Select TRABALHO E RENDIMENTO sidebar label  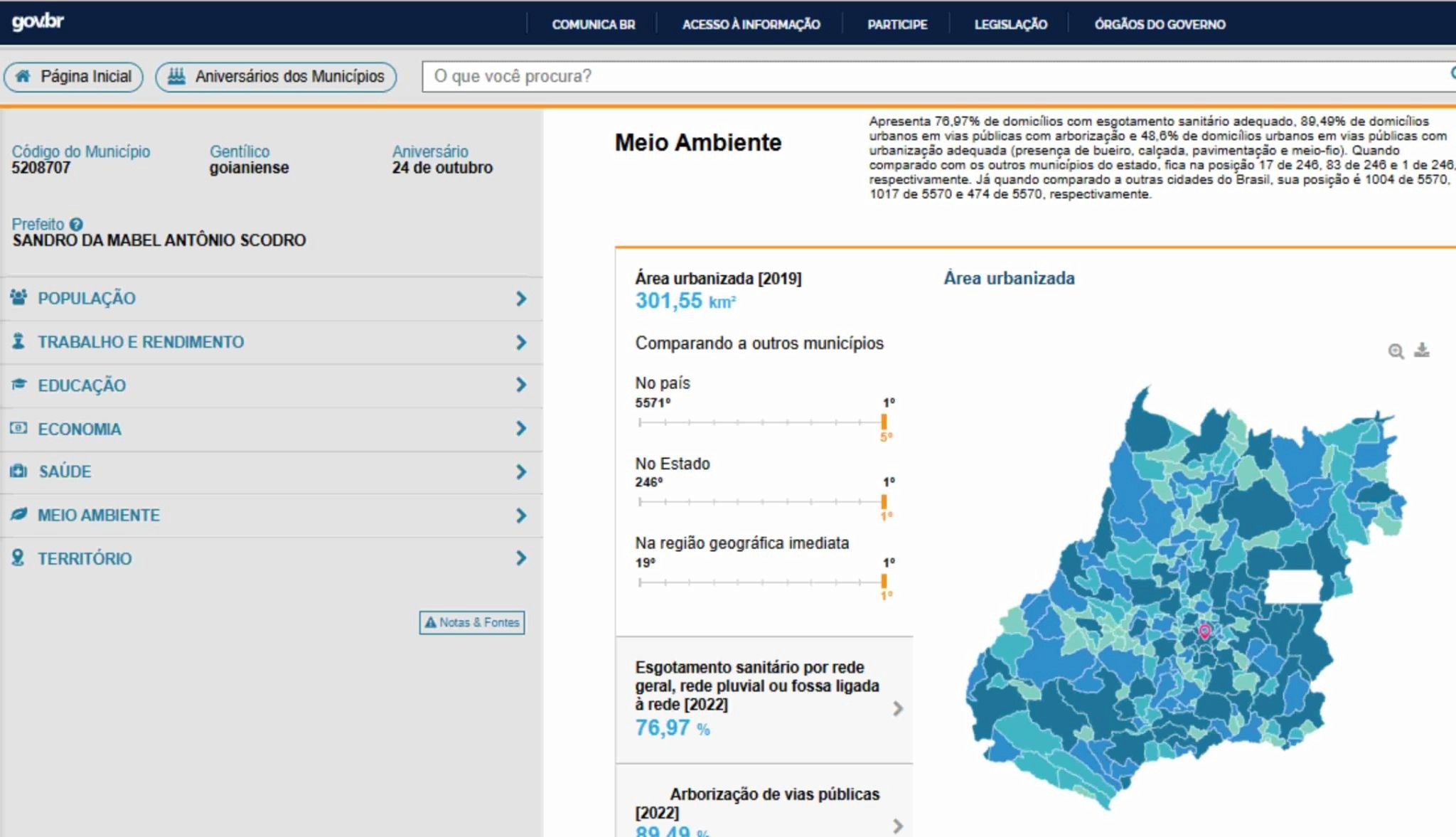tap(141, 342)
